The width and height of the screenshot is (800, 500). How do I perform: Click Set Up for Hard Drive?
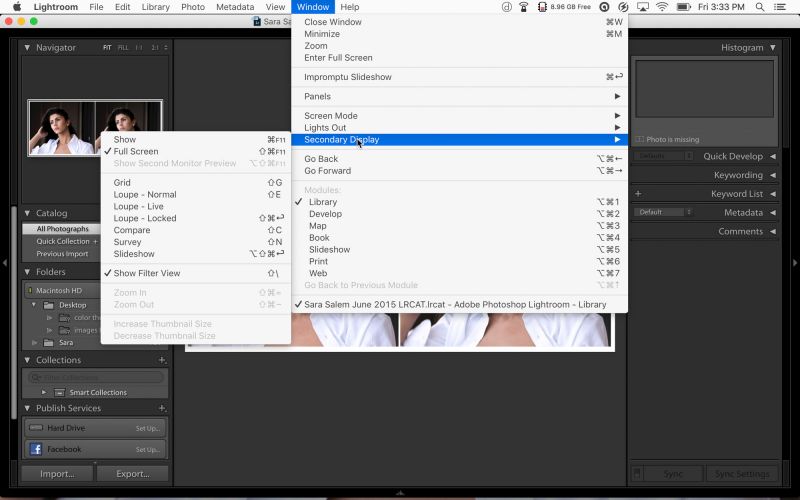[x=148, y=428]
